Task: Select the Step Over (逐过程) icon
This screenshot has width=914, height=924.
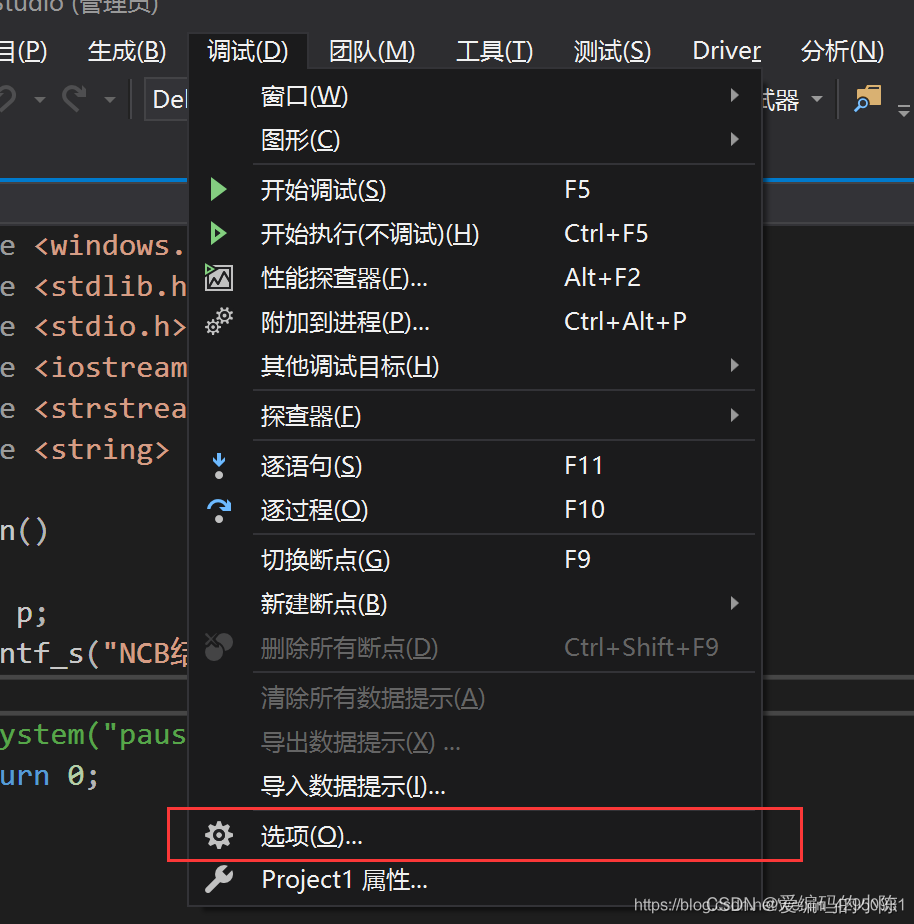Action: 219,509
